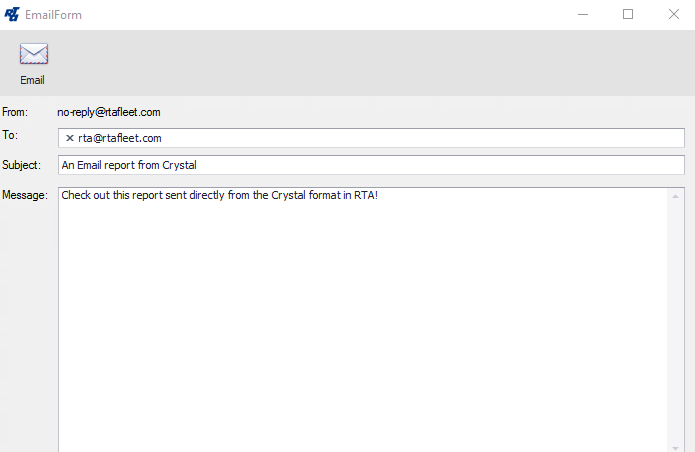Click the Message: label
Screen dimensions: 695x452
[25, 195]
